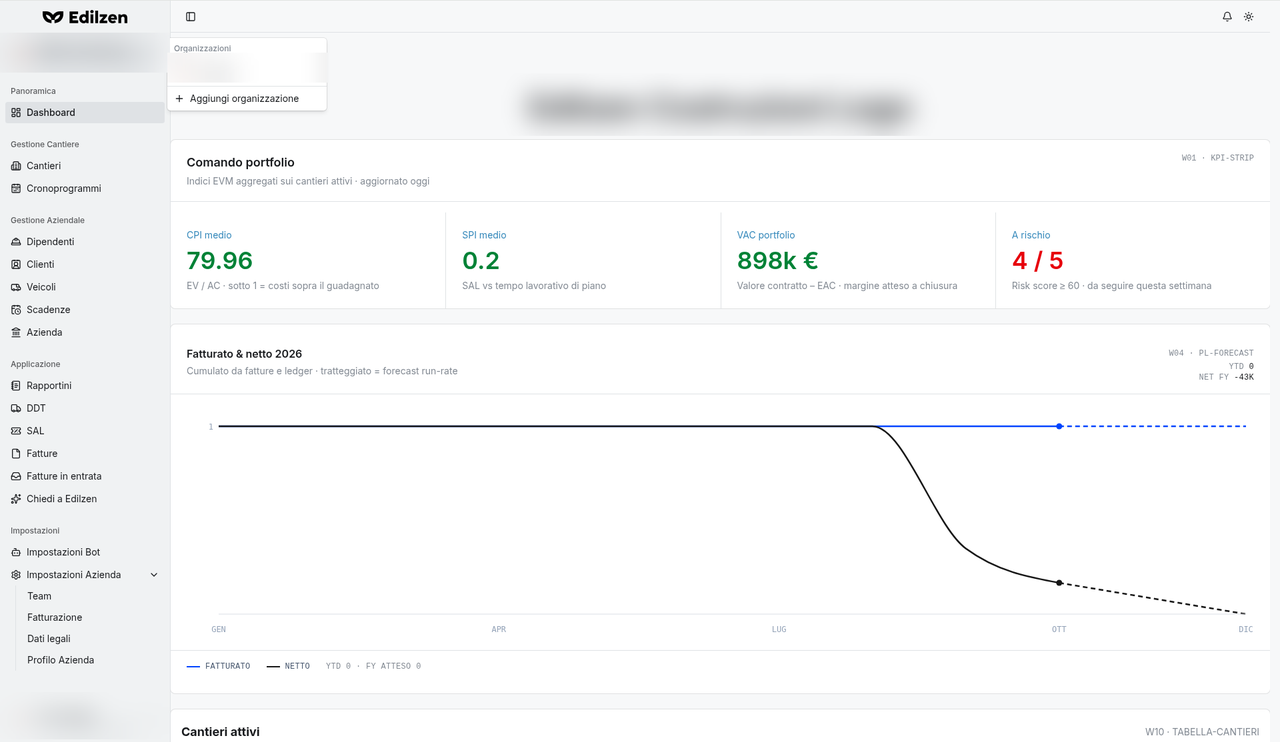Click the A rischio value 4 / 5
Image resolution: width=1280 pixels, height=742 pixels.
[1038, 261]
